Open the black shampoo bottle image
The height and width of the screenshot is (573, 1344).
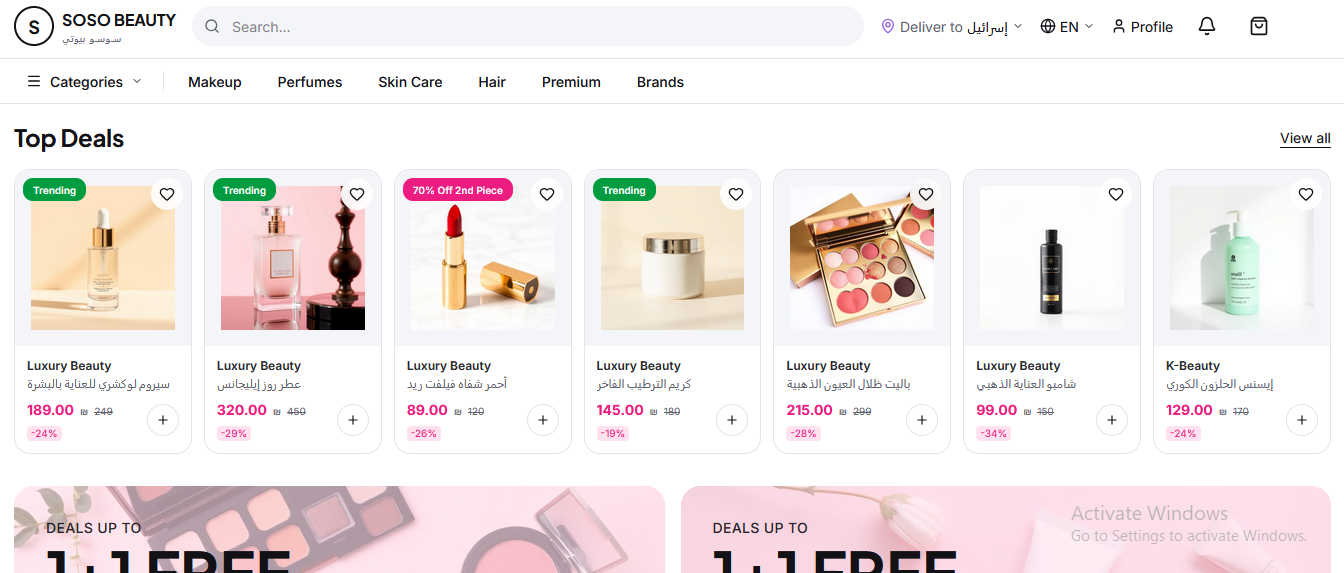click(1052, 258)
